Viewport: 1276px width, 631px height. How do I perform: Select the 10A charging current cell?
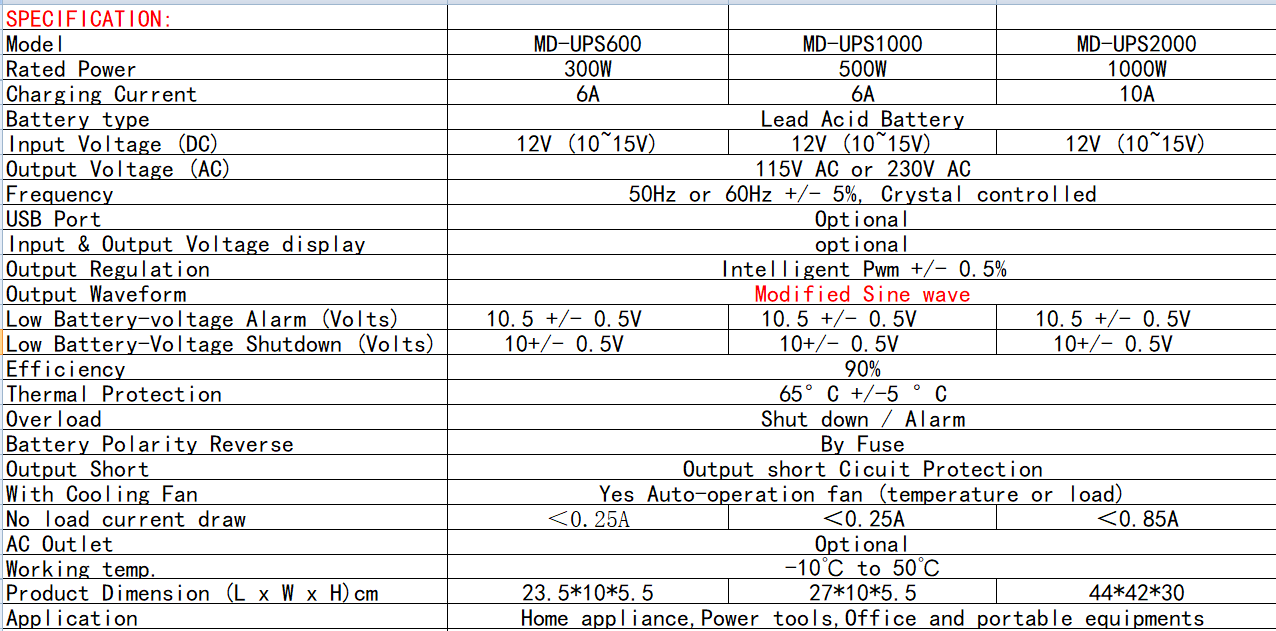pos(1136,94)
